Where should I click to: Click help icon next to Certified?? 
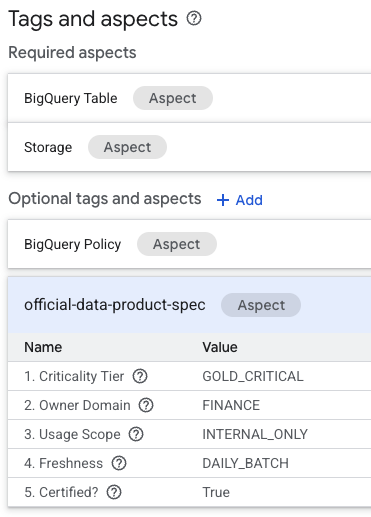[114, 492]
